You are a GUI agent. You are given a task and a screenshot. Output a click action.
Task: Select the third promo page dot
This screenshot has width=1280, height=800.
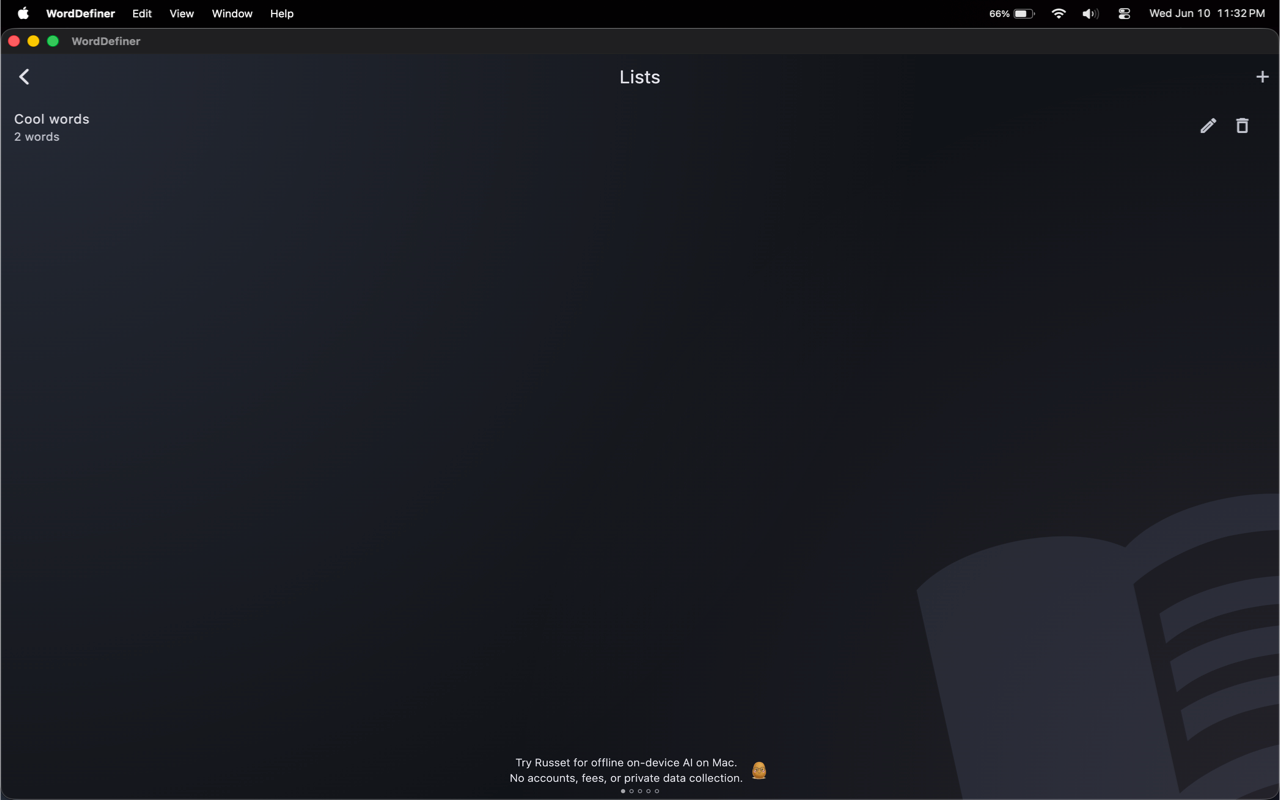(640, 791)
